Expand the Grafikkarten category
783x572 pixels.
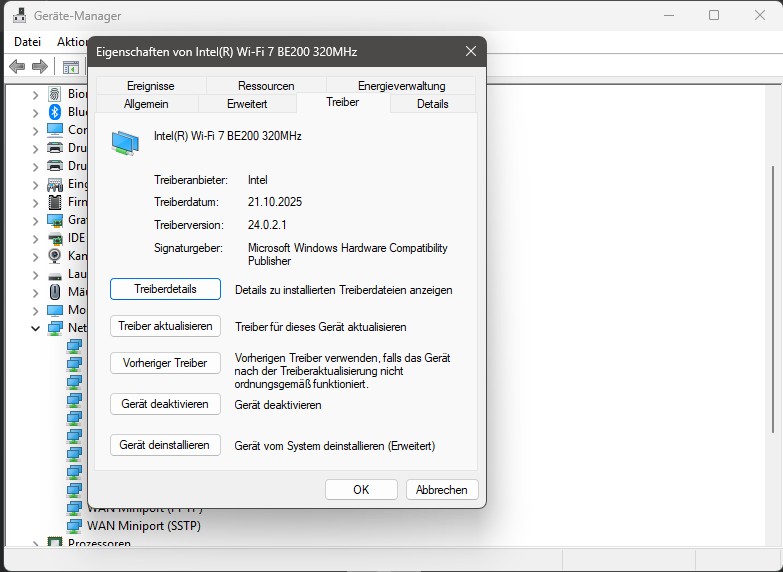click(35, 221)
